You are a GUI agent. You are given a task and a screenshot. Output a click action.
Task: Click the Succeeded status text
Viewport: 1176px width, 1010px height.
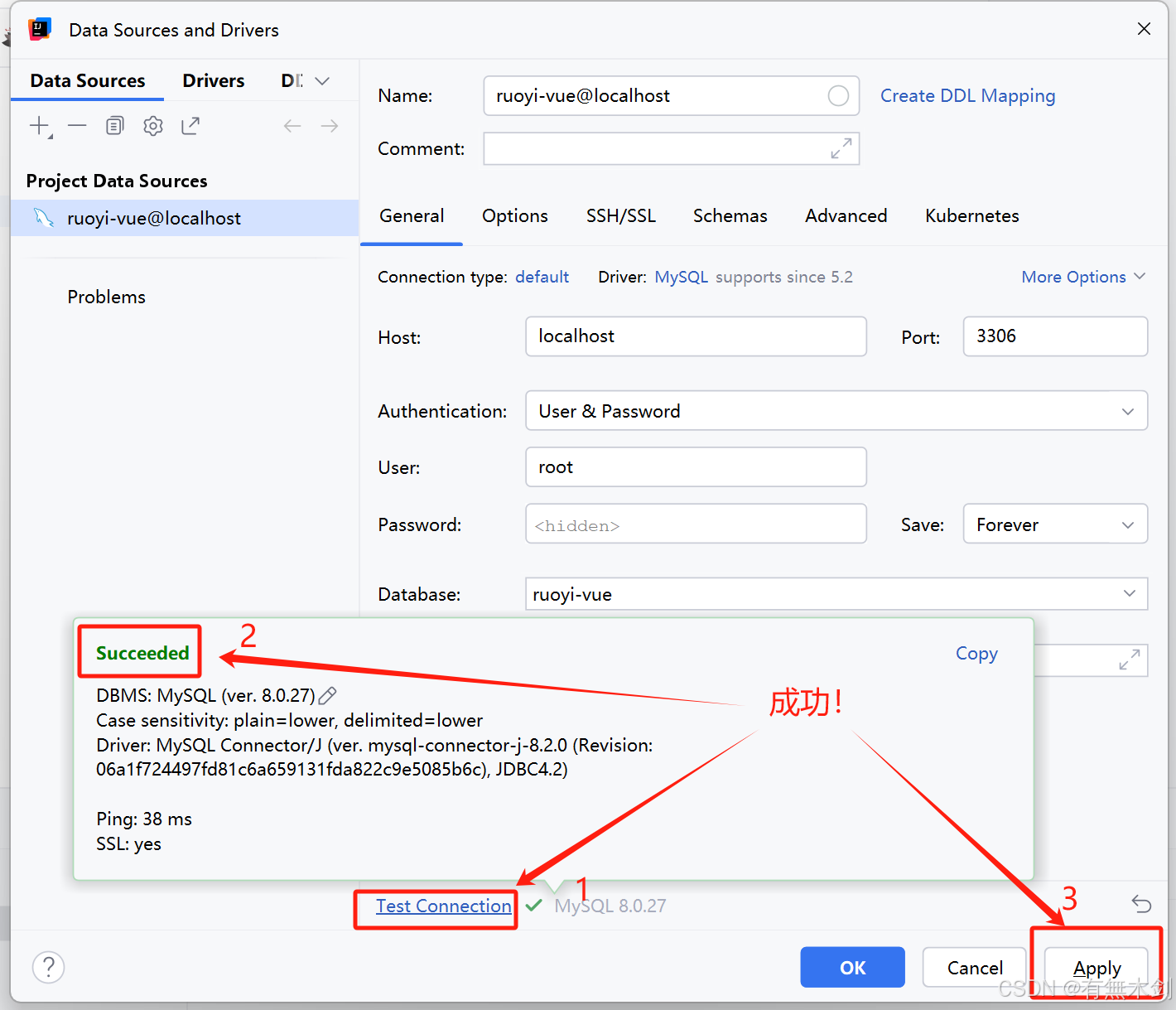(x=142, y=653)
